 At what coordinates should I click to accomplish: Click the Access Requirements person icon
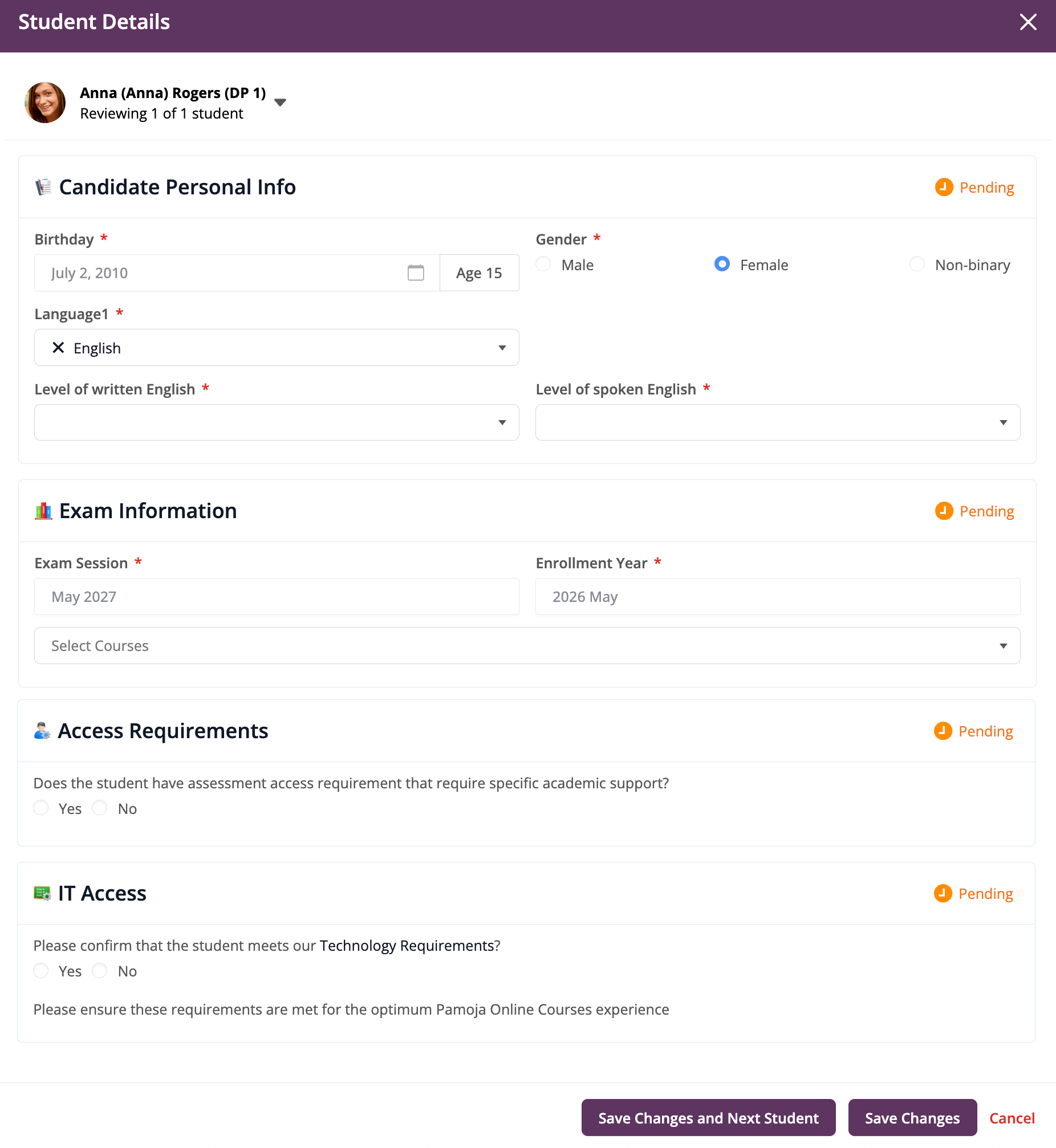(x=42, y=731)
